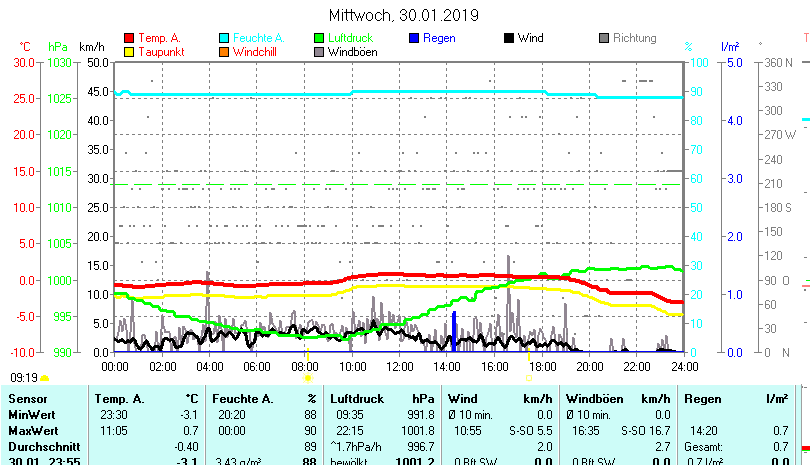Click the chart title Mittwoch, 30.01.2019
The width and height of the screenshot is (810, 465).
pos(404,15)
